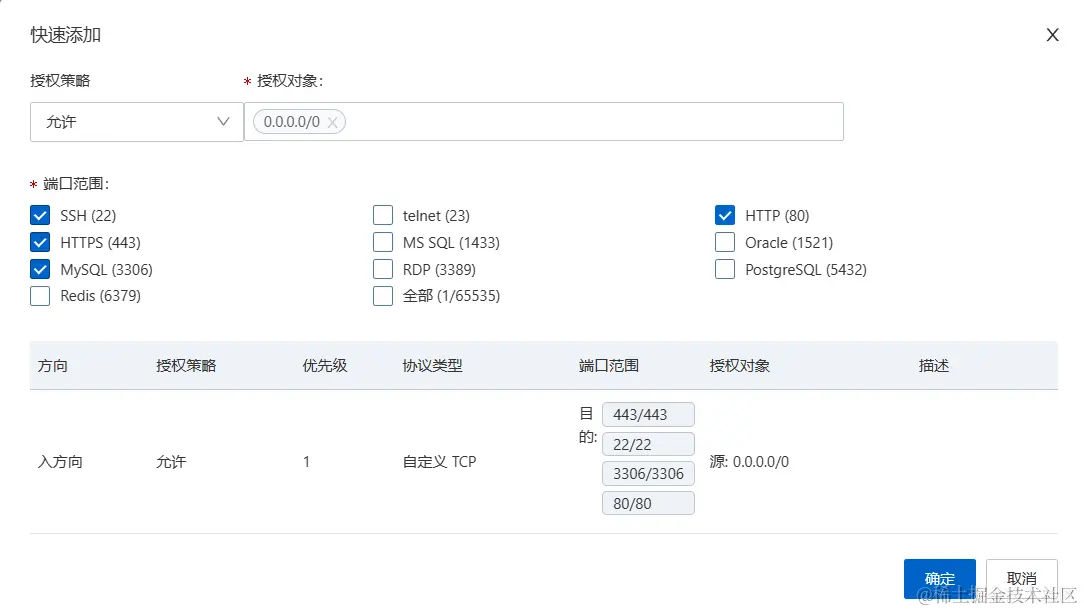
Task: Click the 优先级 column header
Action: pyautogui.click(x=325, y=366)
